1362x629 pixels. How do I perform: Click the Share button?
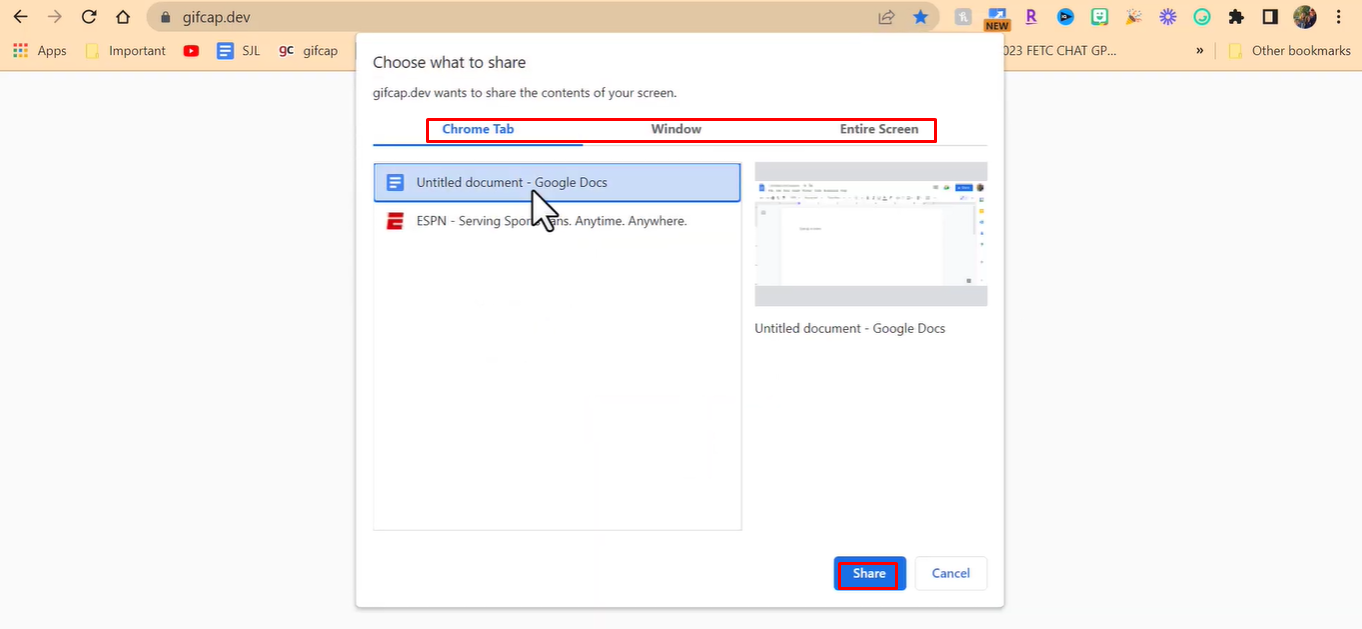point(869,573)
